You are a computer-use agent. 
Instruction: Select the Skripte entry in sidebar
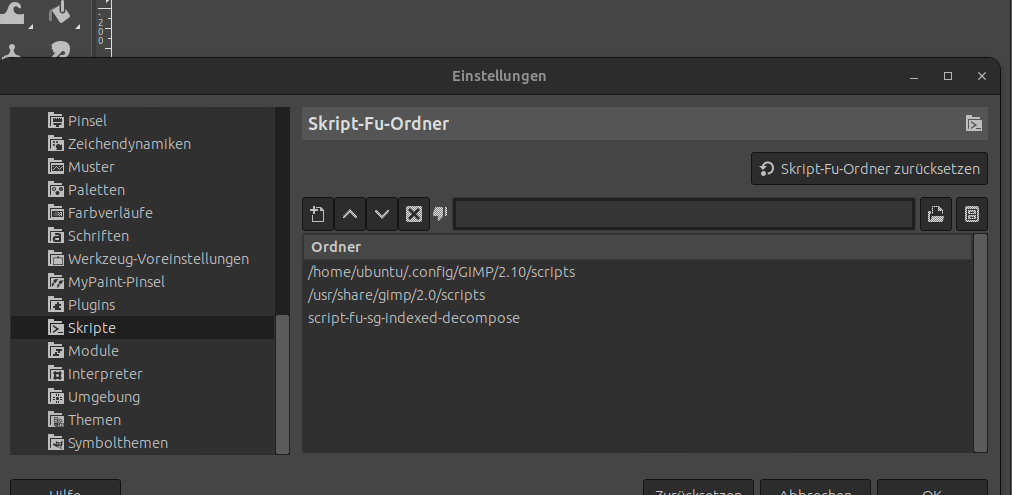pyautogui.click(x=143, y=328)
